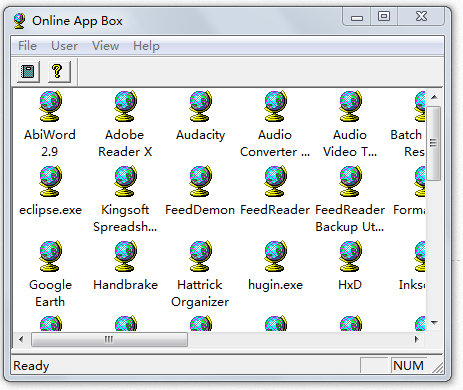Select the hugin.exe globe icon
This screenshot has height=390, width=463.
[x=275, y=256]
